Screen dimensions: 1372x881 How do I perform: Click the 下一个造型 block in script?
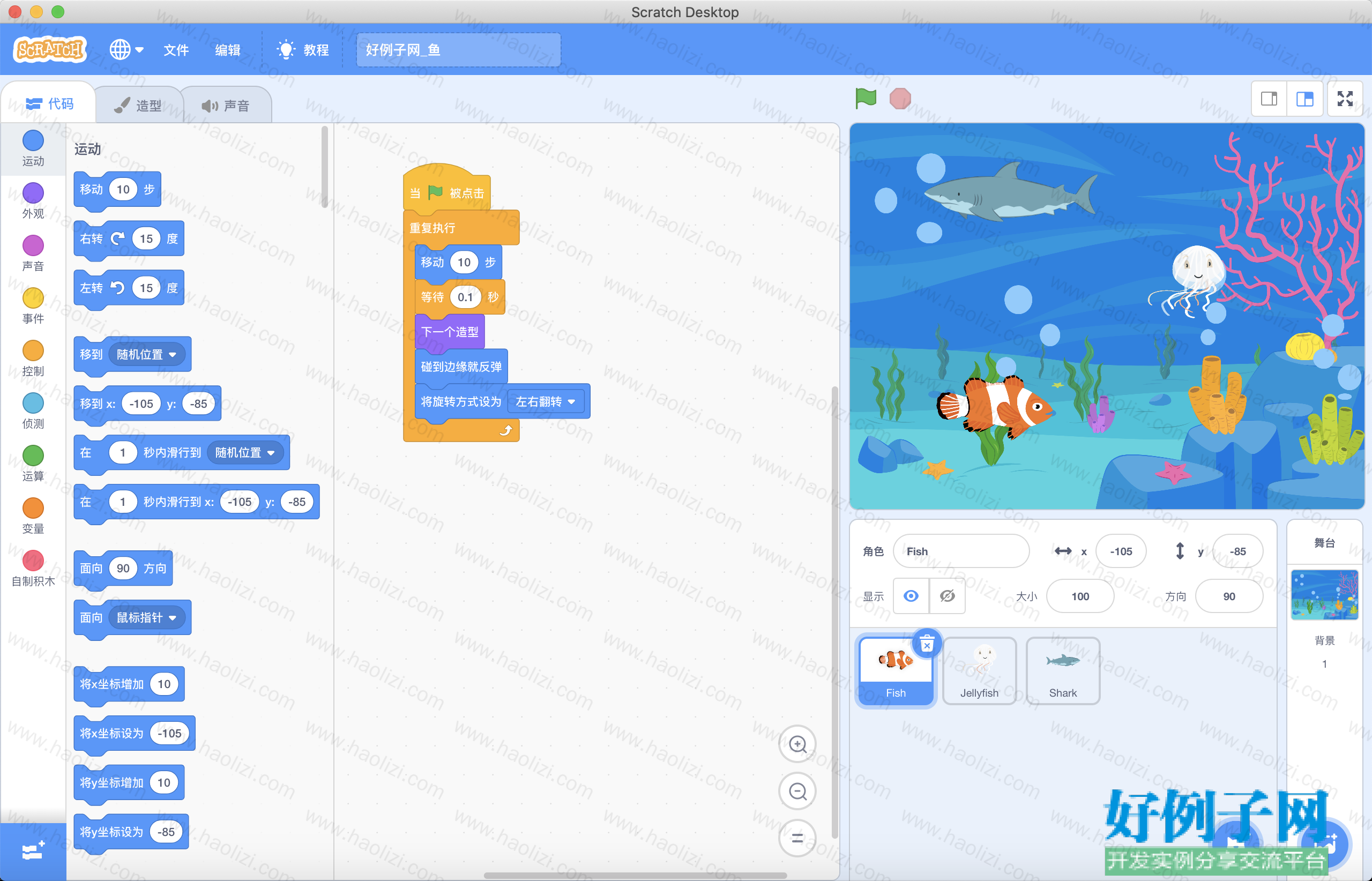(x=450, y=332)
